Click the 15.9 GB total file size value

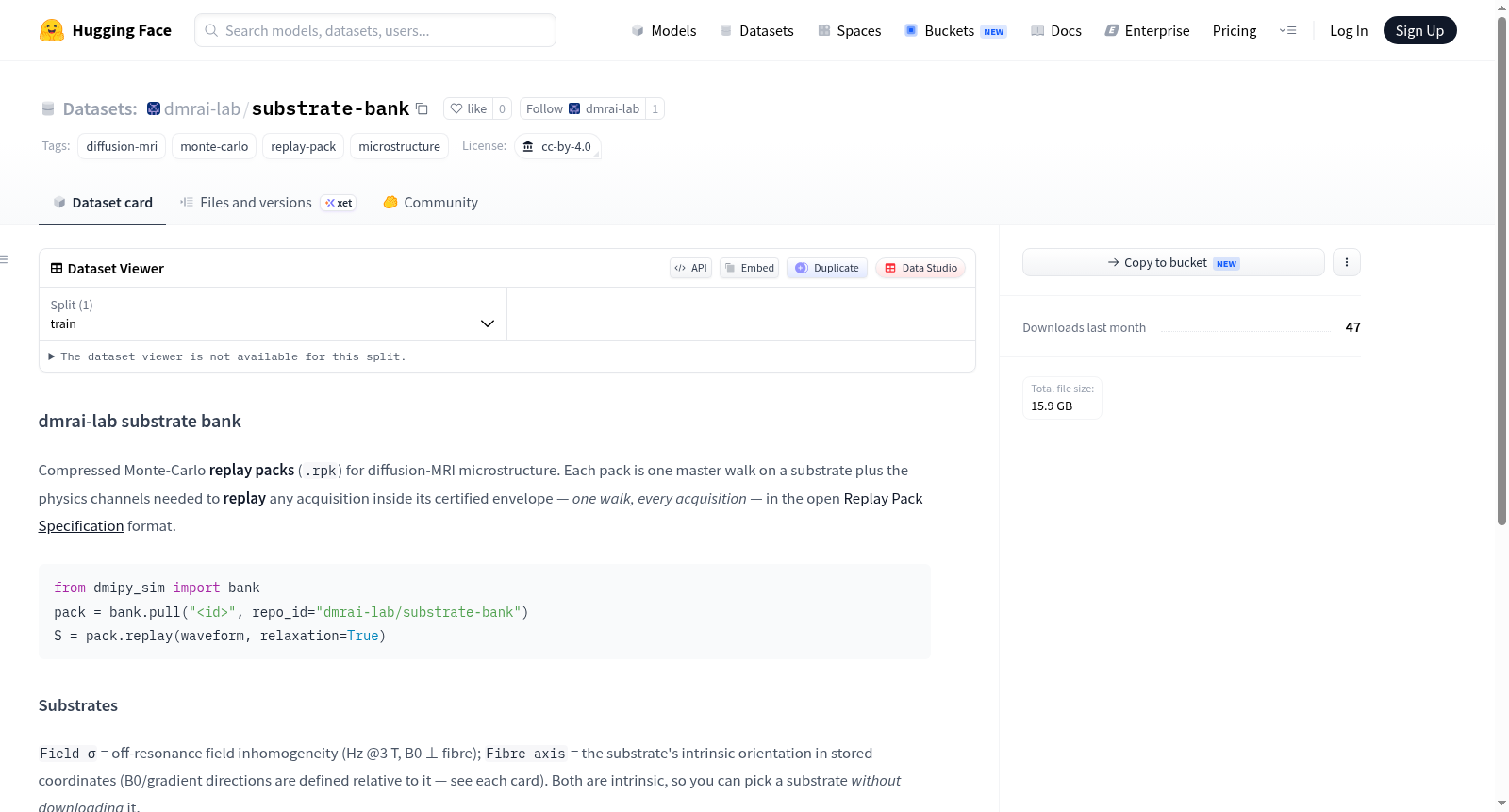pos(1052,406)
